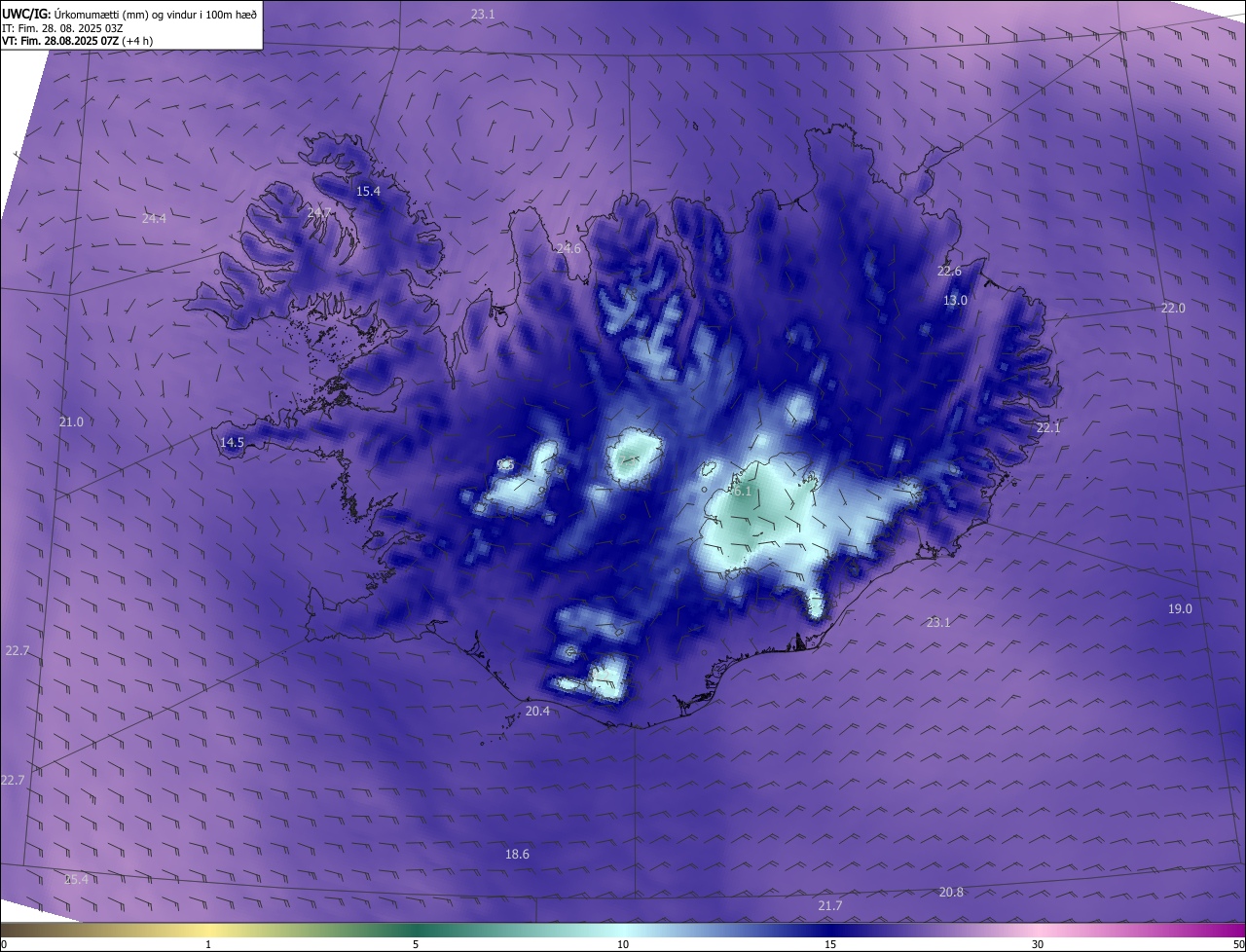Click the 13.0 value label
This screenshot has width=1246, height=952.
pyautogui.click(x=955, y=300)
